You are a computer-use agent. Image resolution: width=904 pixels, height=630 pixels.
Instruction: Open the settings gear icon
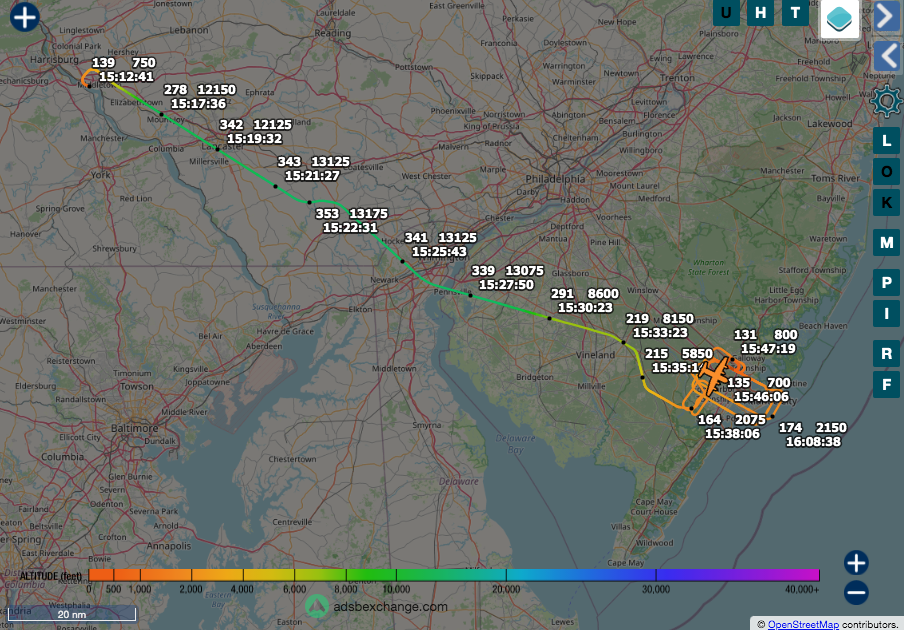886,101
